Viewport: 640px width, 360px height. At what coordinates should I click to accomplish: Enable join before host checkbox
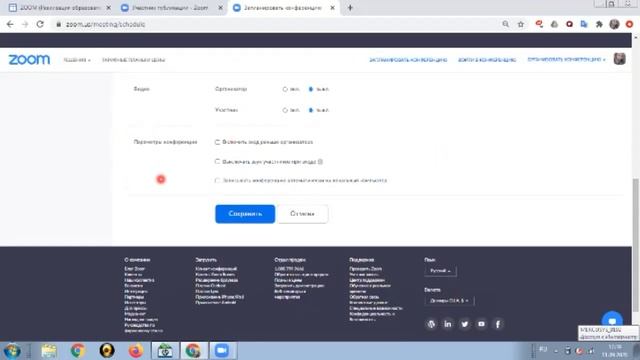coord(217,142)
